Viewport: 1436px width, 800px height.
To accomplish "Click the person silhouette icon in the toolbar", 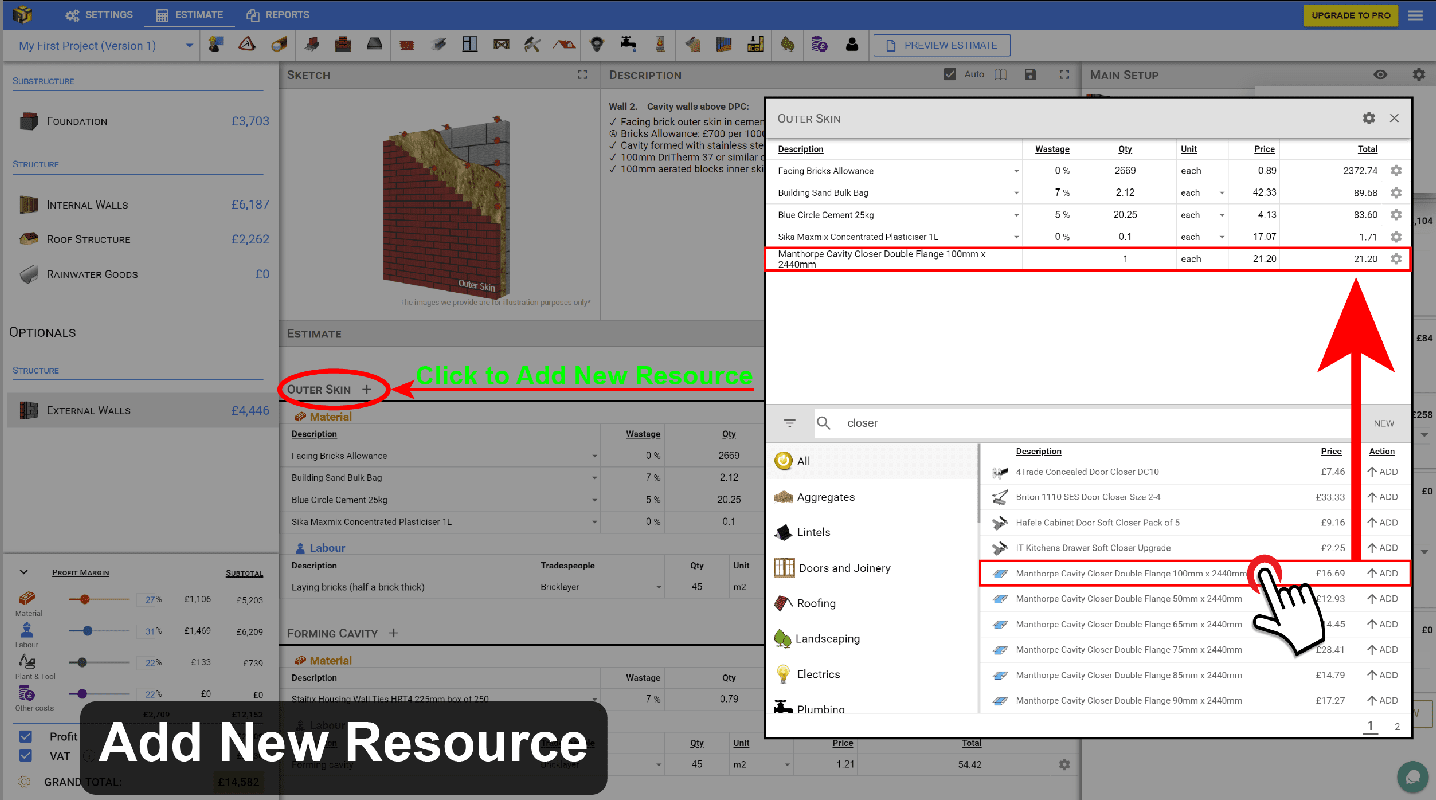I will click(x=852, y=45).
